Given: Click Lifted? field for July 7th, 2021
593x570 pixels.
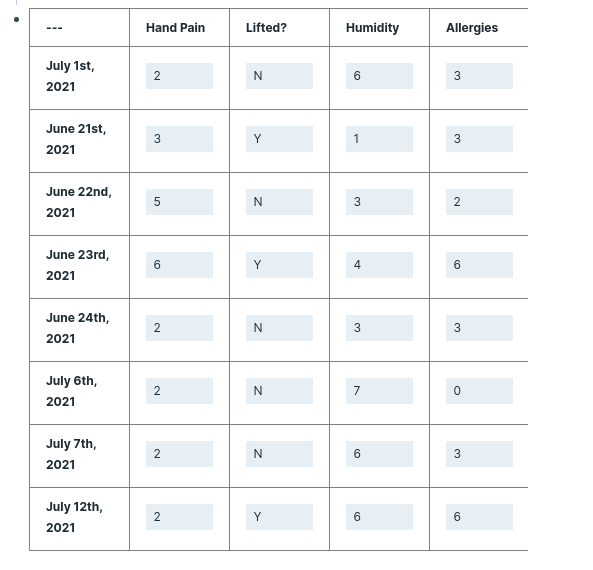Looking at the screenshot, I should point(279,454).
